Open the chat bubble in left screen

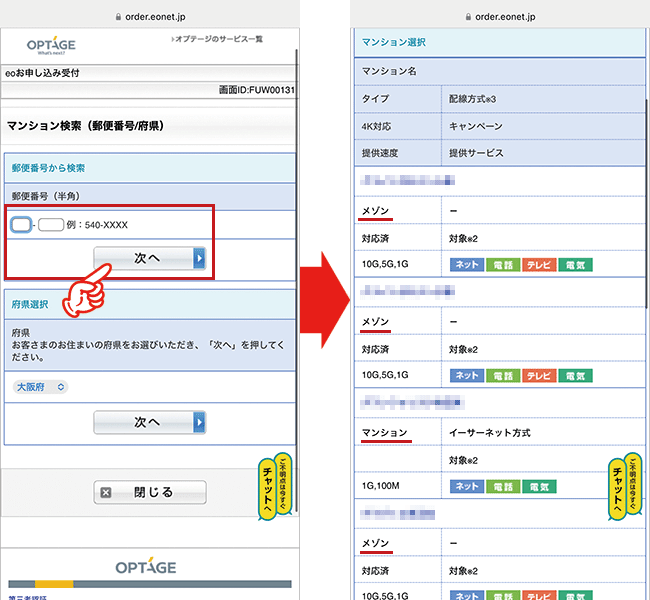click(275, 486)
